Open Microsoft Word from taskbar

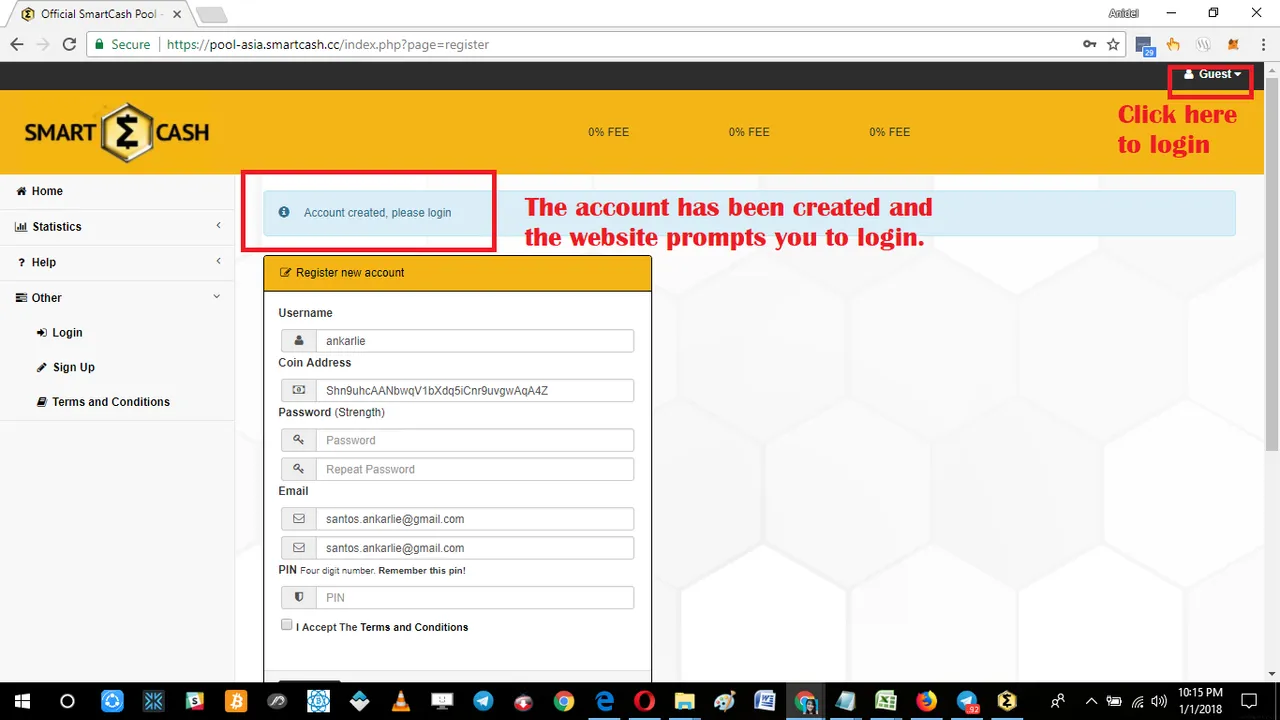(x=765, y=701)
